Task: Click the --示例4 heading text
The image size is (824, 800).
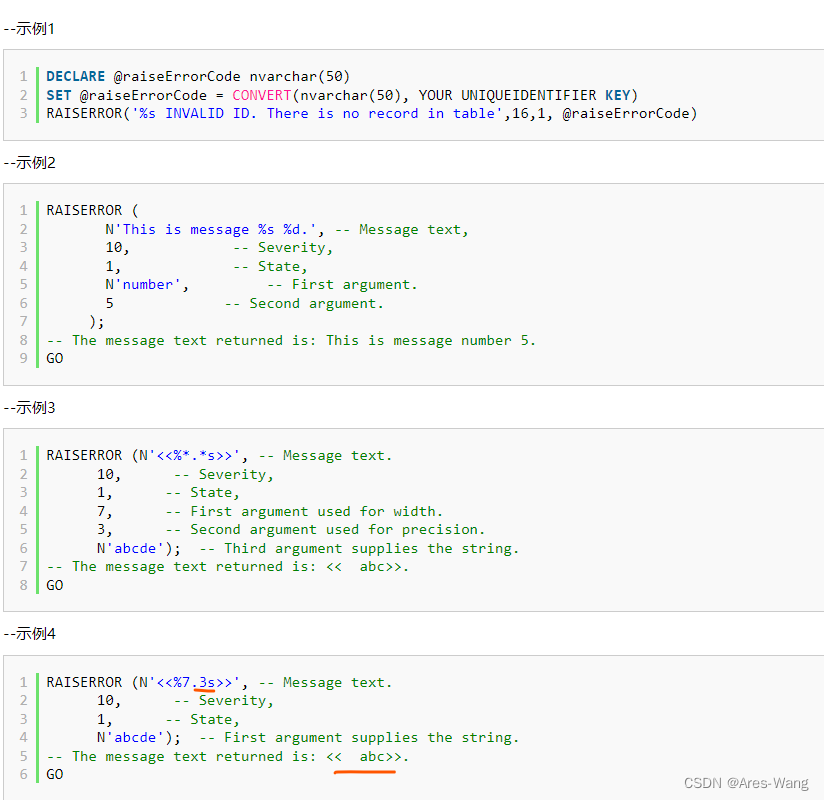Action: [x=29, y=634]
